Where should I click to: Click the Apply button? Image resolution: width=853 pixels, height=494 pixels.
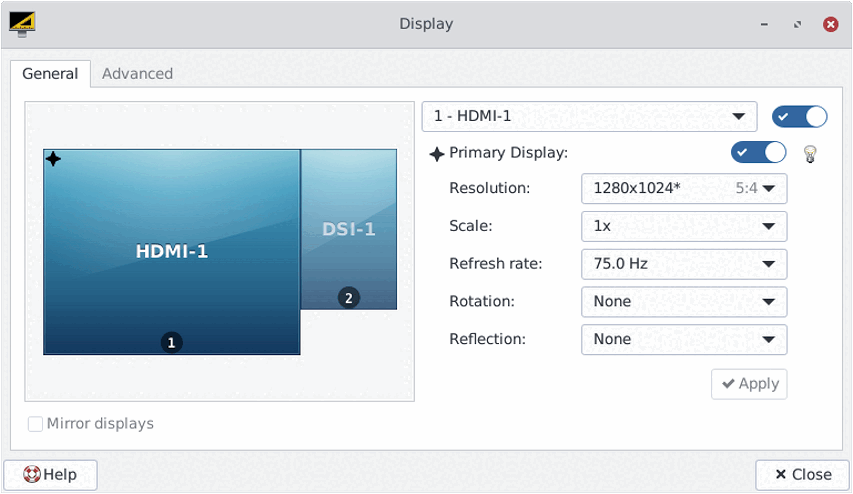(749, 384)
